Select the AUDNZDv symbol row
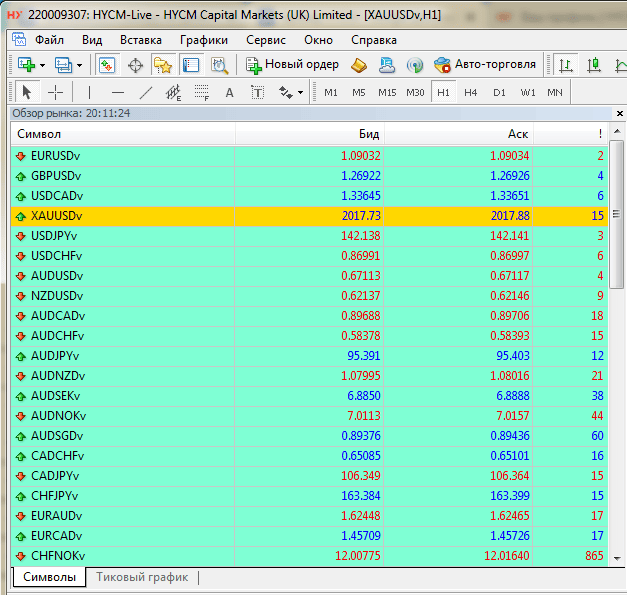Screen dimensions: 627x595 309,376
